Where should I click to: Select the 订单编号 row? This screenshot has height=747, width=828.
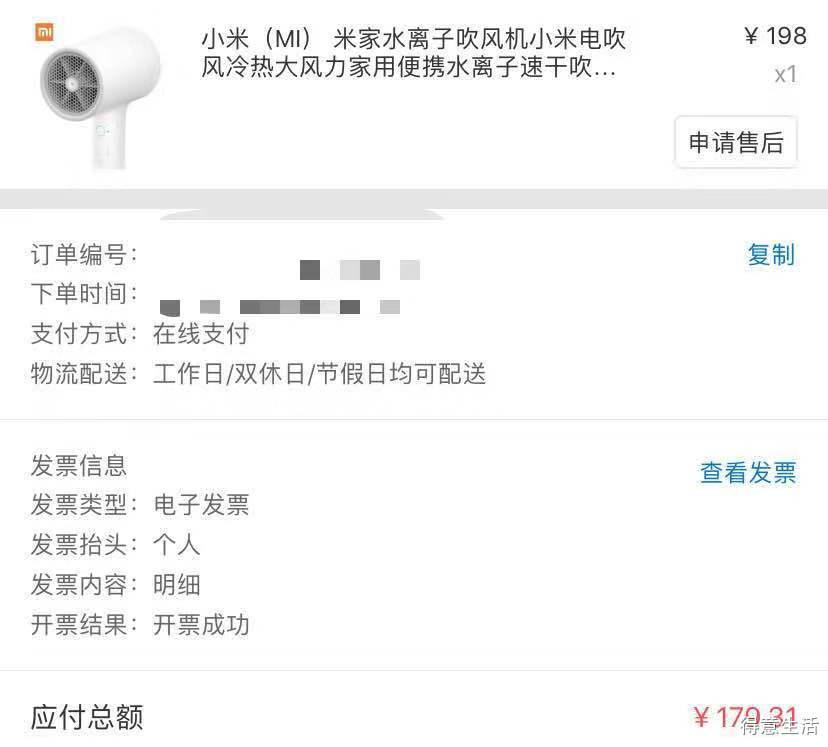pyautogui.click(x=414, y=254)
